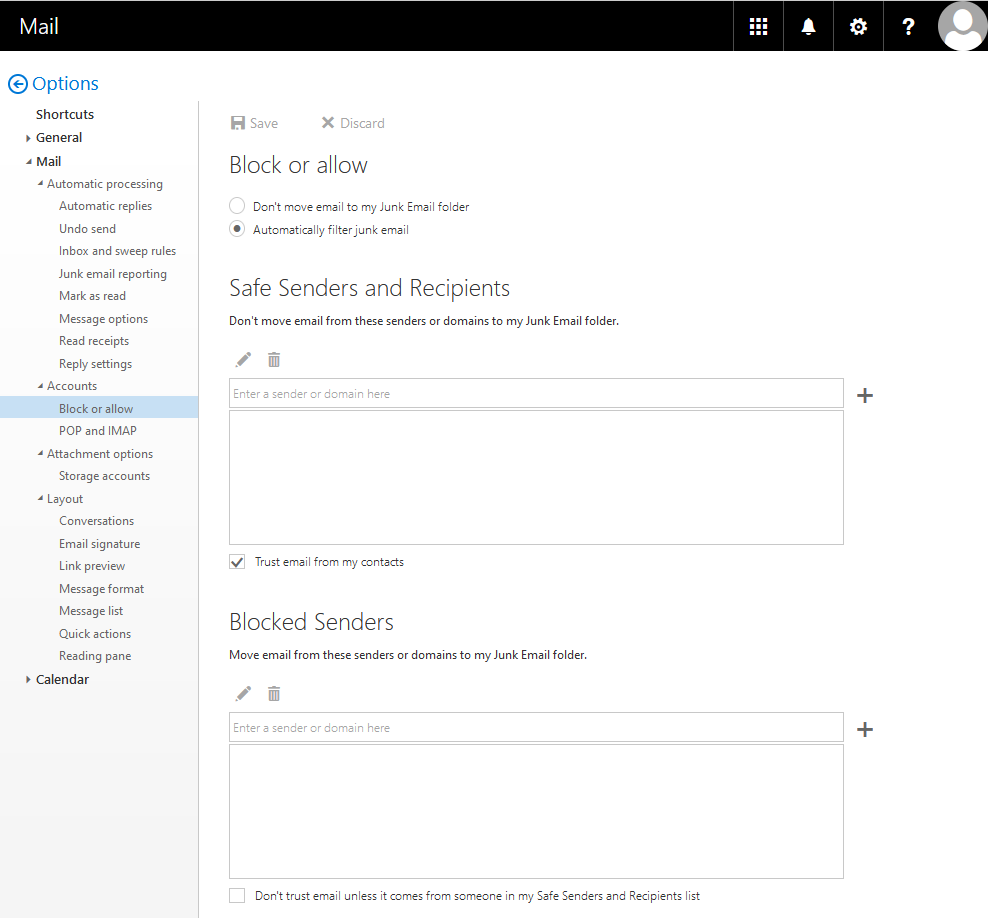Open the app launcher grid icon

pos(758,27)
